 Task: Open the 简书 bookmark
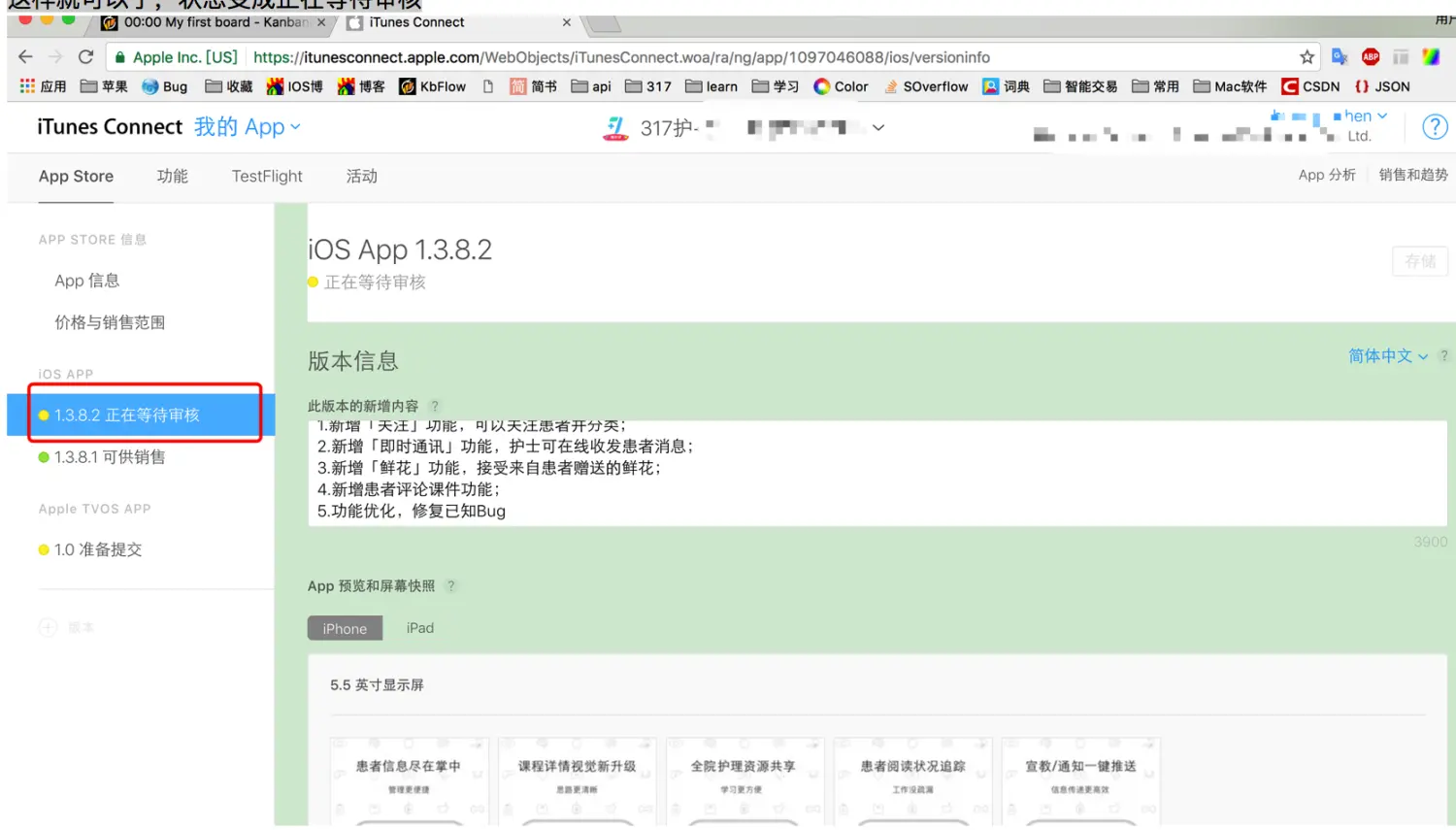point(533,86)
